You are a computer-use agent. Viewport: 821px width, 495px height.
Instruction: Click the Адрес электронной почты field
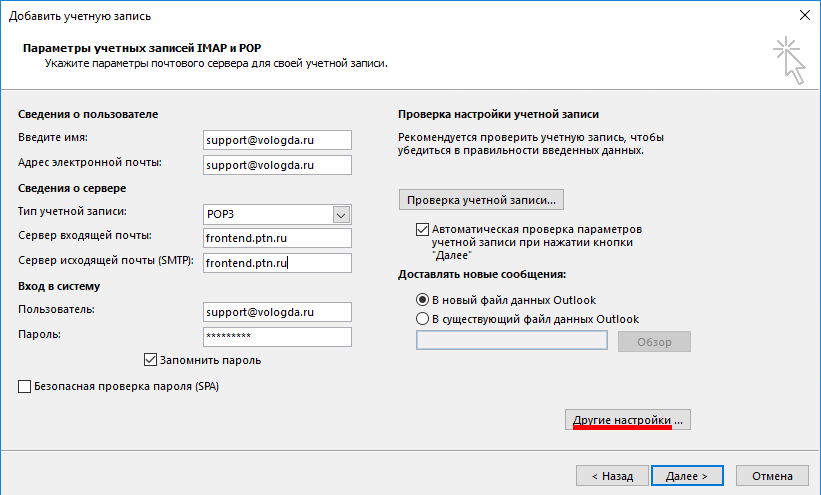coord(275,165)
